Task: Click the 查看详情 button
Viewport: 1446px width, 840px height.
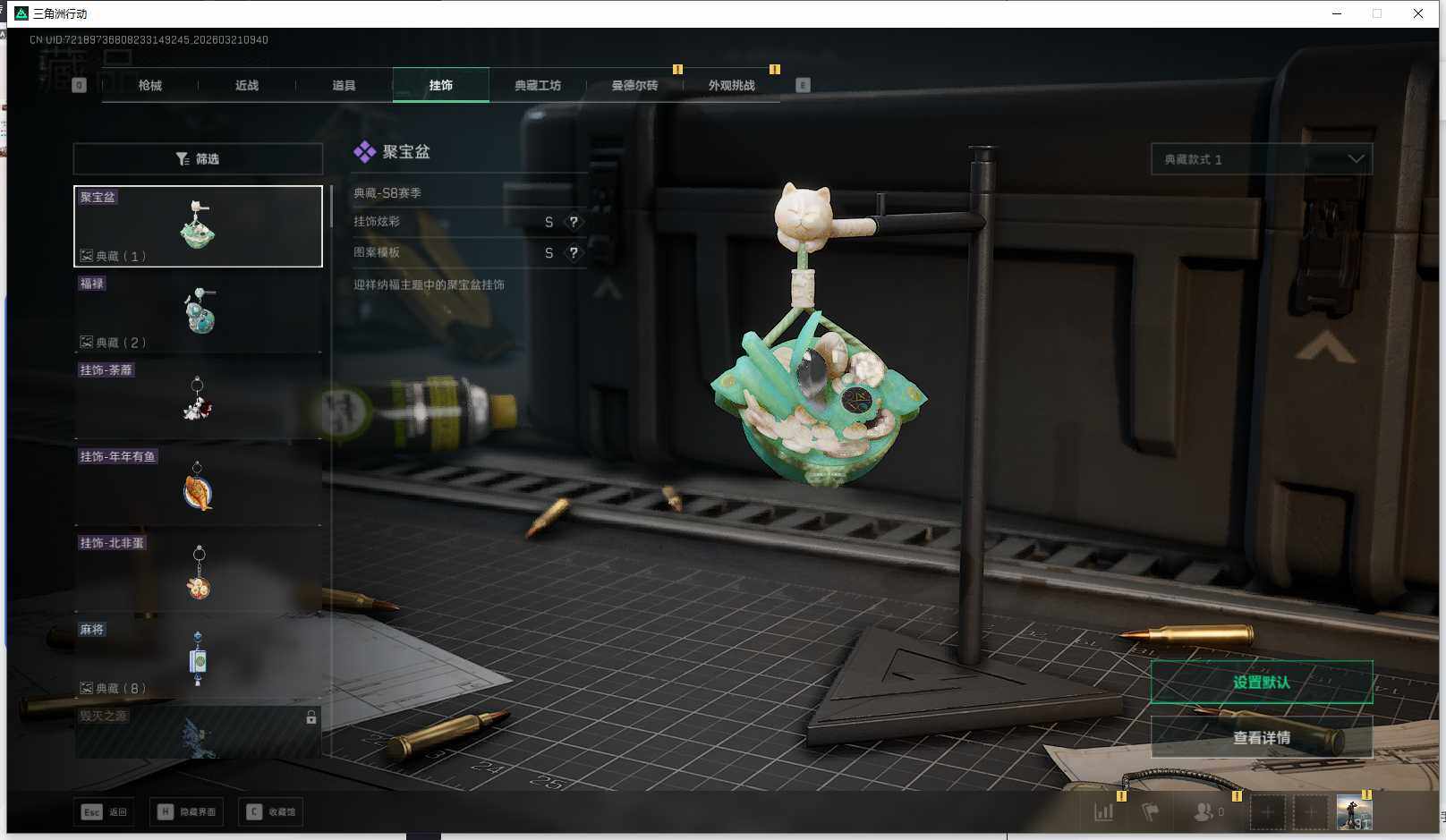Action: [x=1262, y=738]
